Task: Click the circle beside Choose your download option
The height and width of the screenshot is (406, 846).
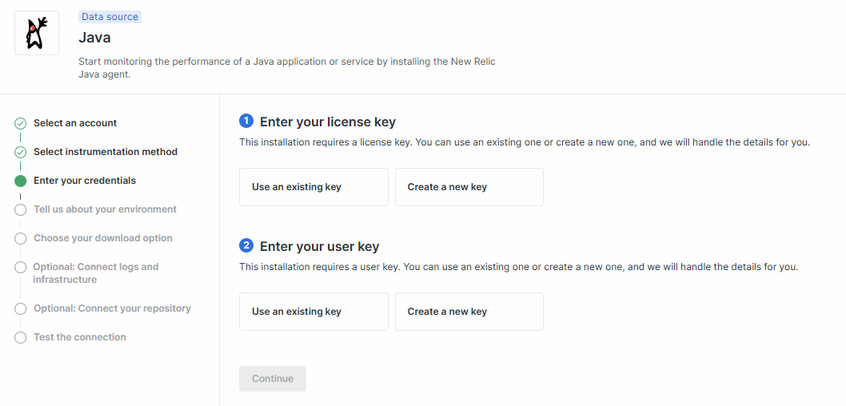Action: pyautogui.click(x=20, y=239)
